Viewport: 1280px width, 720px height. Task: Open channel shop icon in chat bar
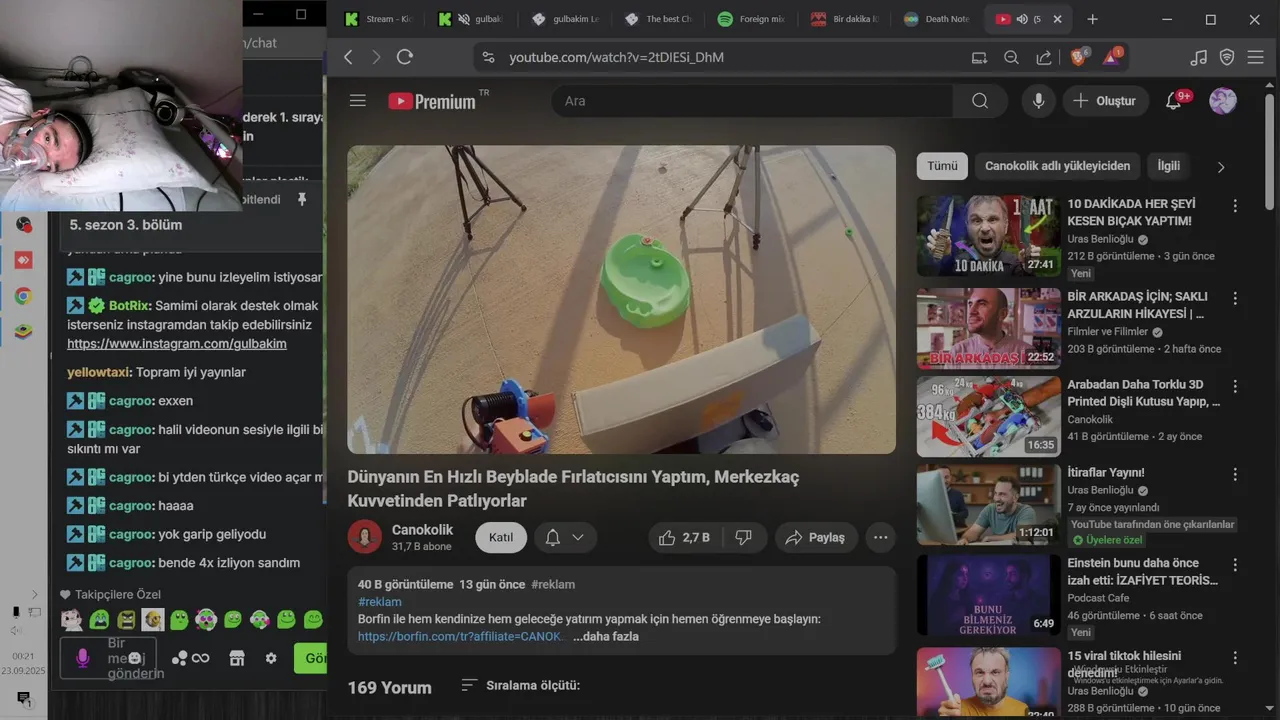click(237, 658)
